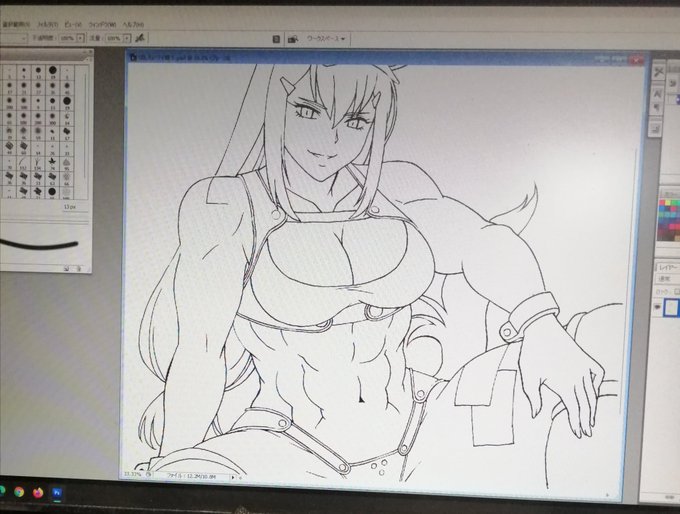Select the layer thumbnail in Layers panel

pos(671,307)
